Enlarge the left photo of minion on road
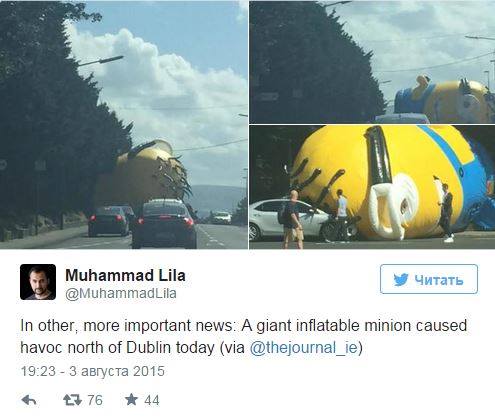 (x=124, y=124)
